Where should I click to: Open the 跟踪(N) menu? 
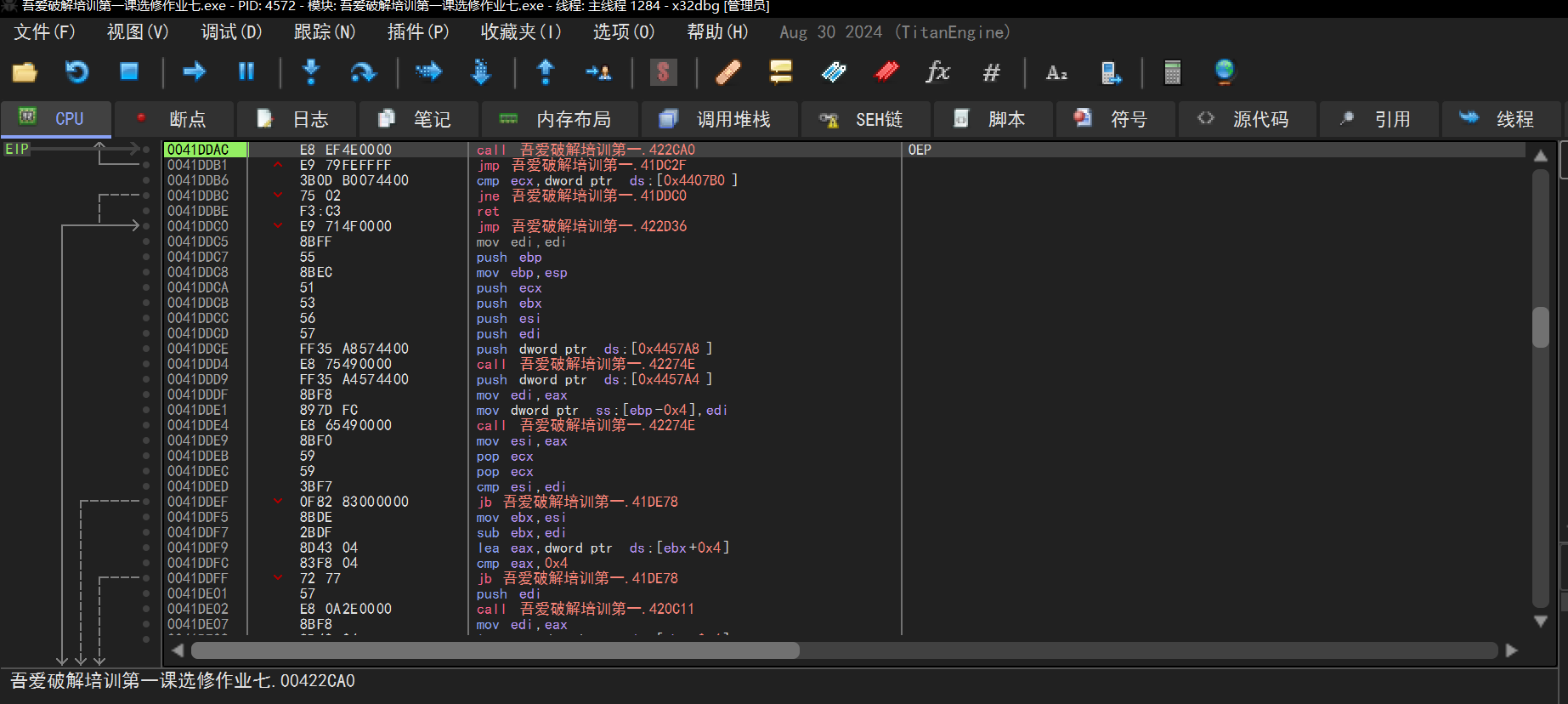[325, 32]
